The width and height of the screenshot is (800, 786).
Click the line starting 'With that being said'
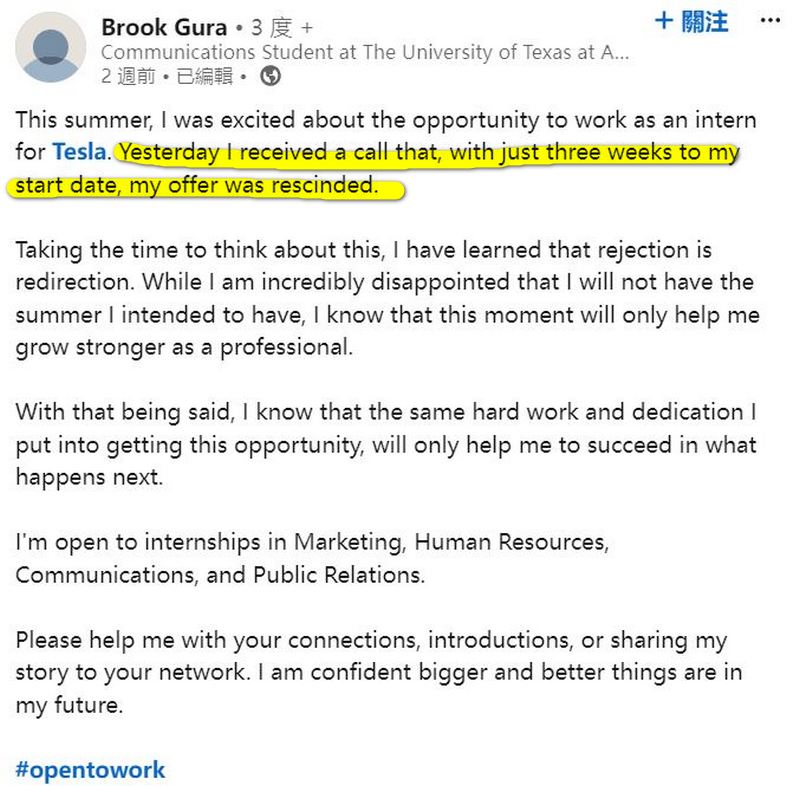click(386, 412)
